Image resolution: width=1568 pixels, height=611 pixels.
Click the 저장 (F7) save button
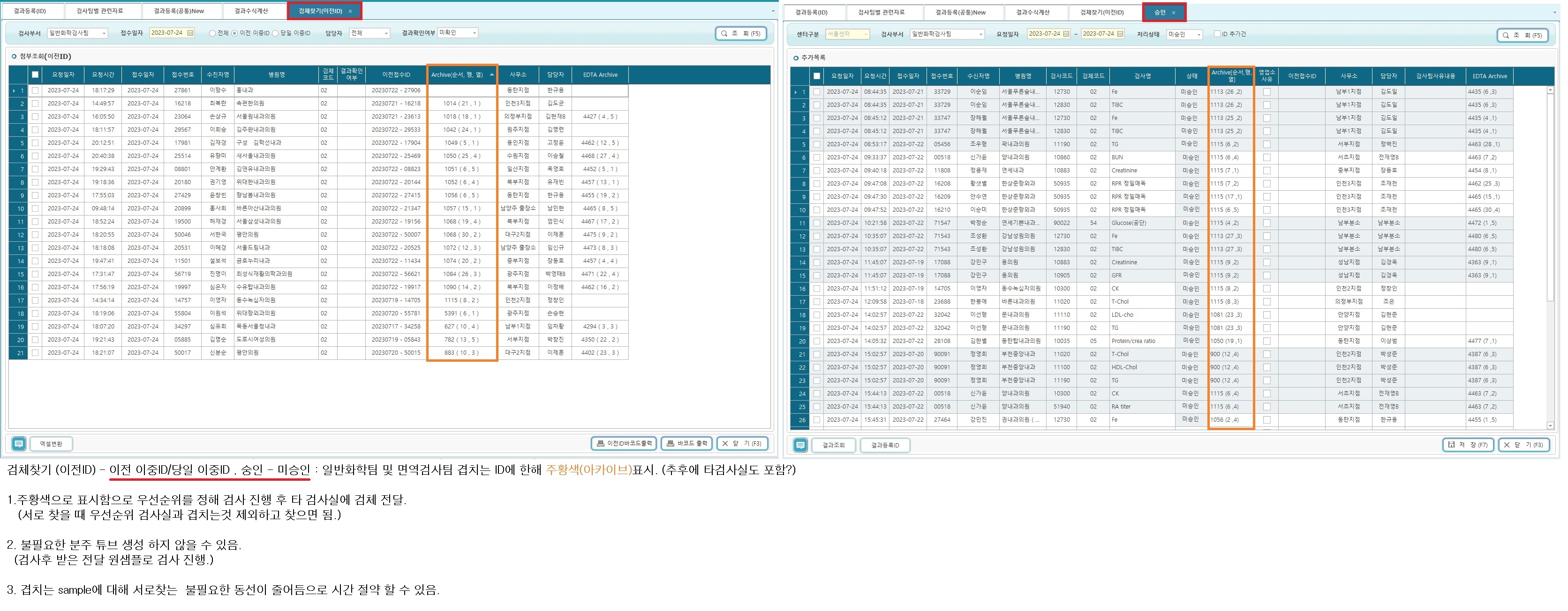[1468, 445]
